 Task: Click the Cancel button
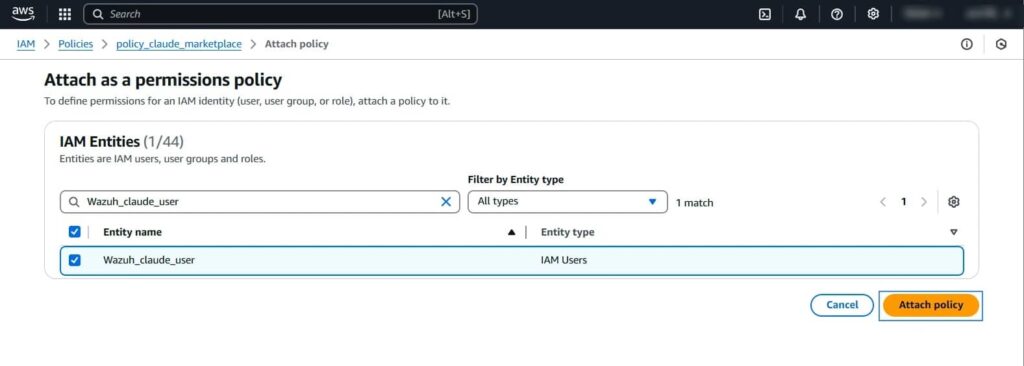842,305
